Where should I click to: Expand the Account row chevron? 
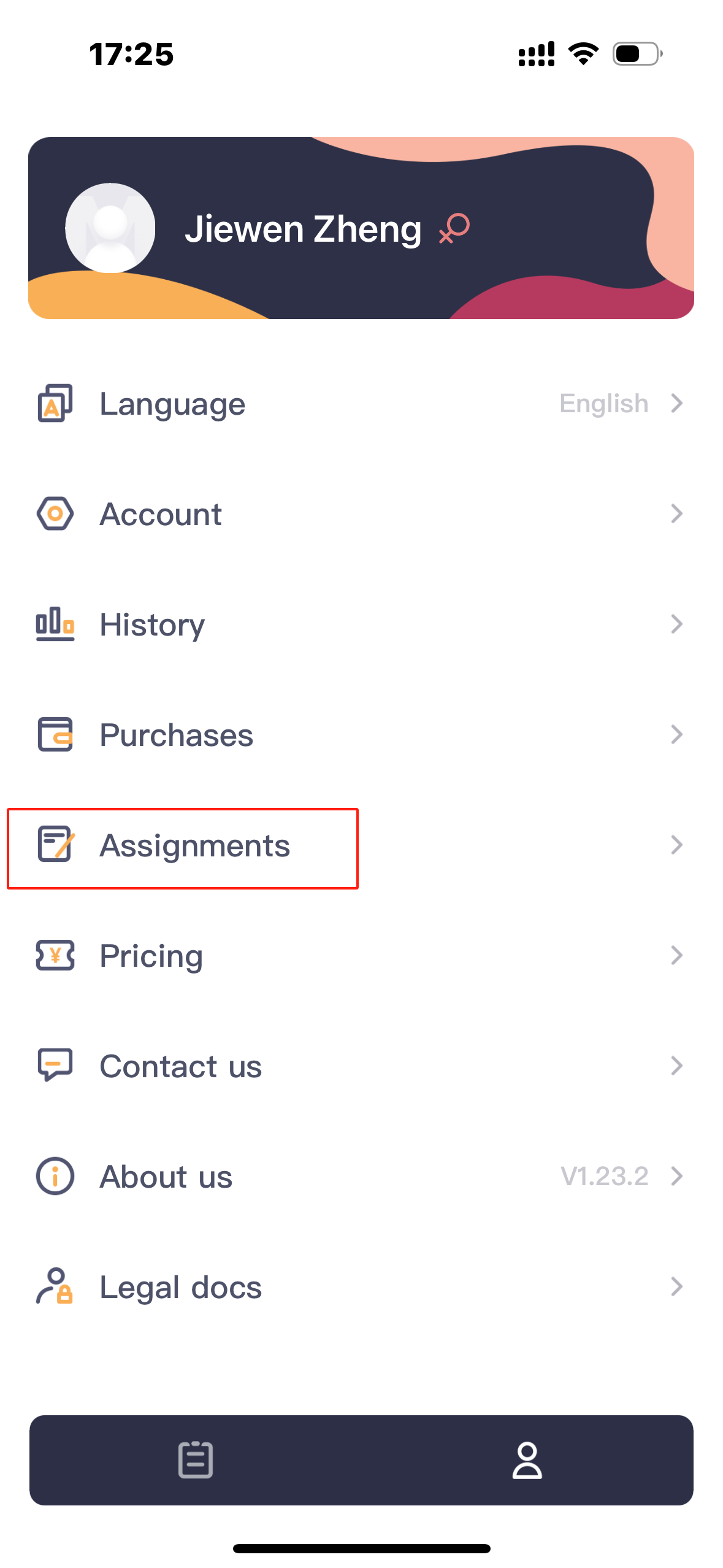(x=676, y=513)
